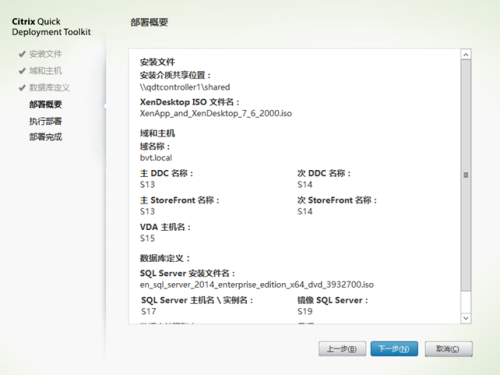The width and height of the screenshot is (500, 375).
Task: Click the S14 value under 次 DDC 名称
Action: (x=305, y=185)
